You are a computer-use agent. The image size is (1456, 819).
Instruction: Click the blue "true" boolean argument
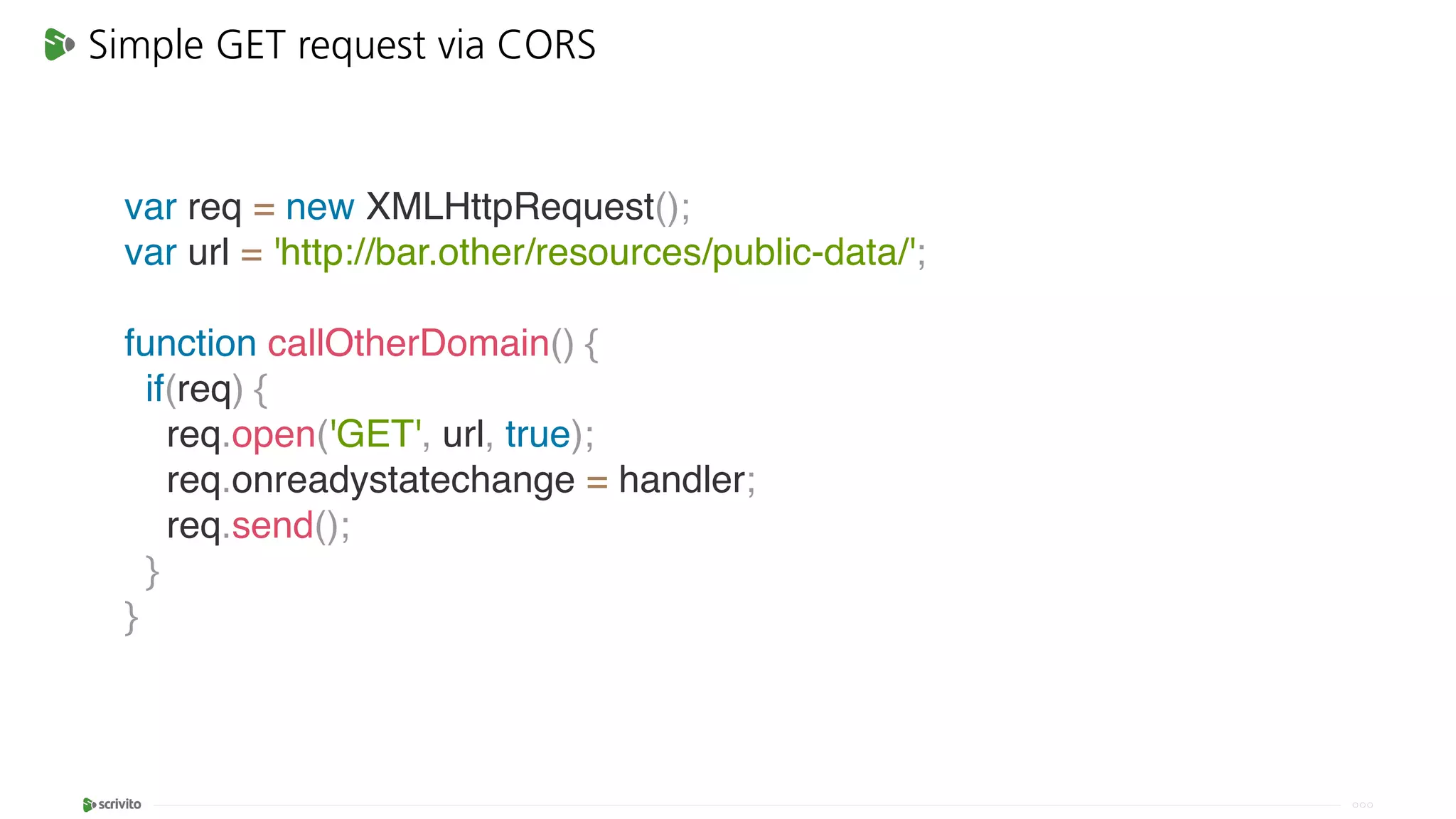point(537,434)
